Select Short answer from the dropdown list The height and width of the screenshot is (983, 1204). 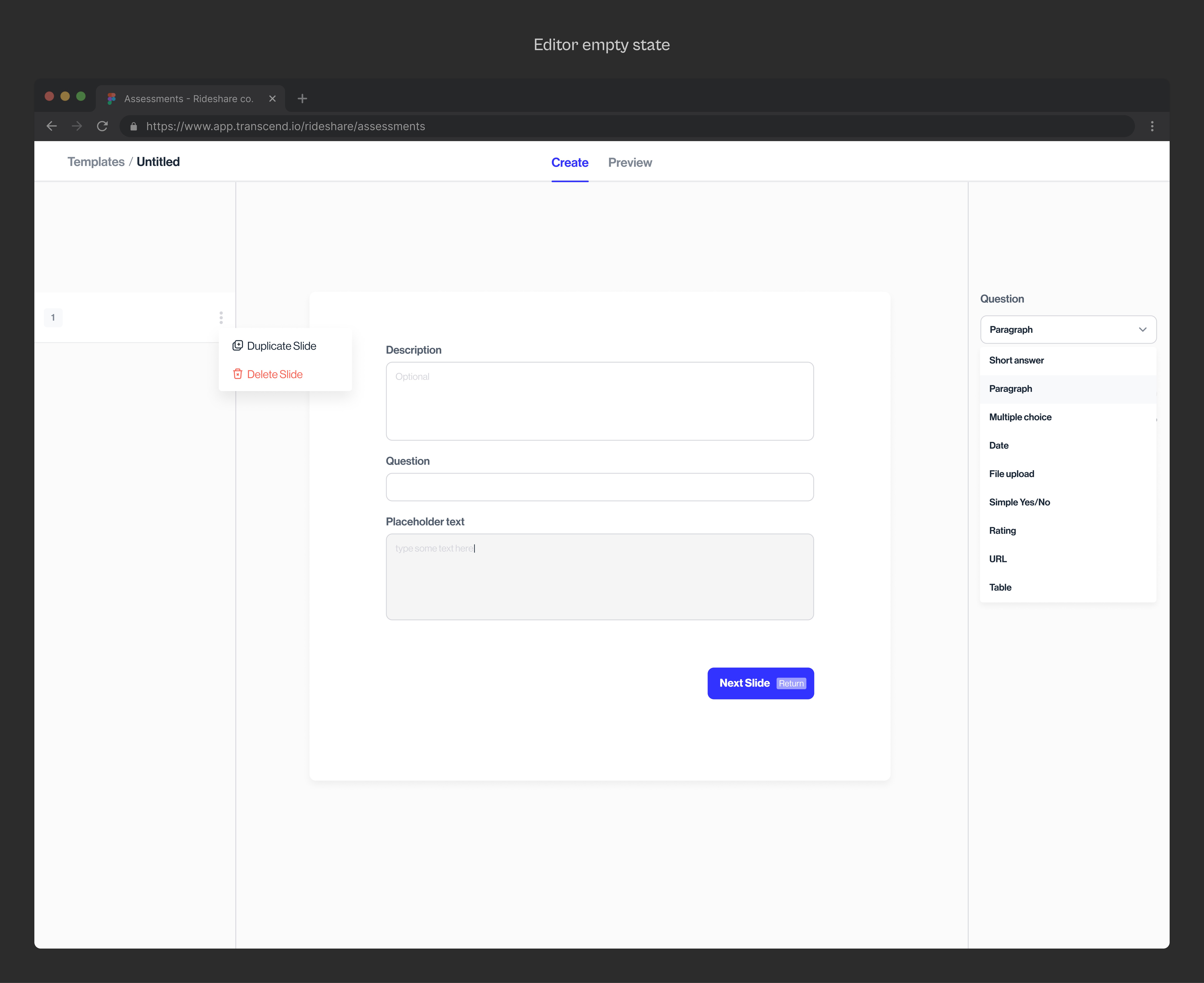(1016, 360)
